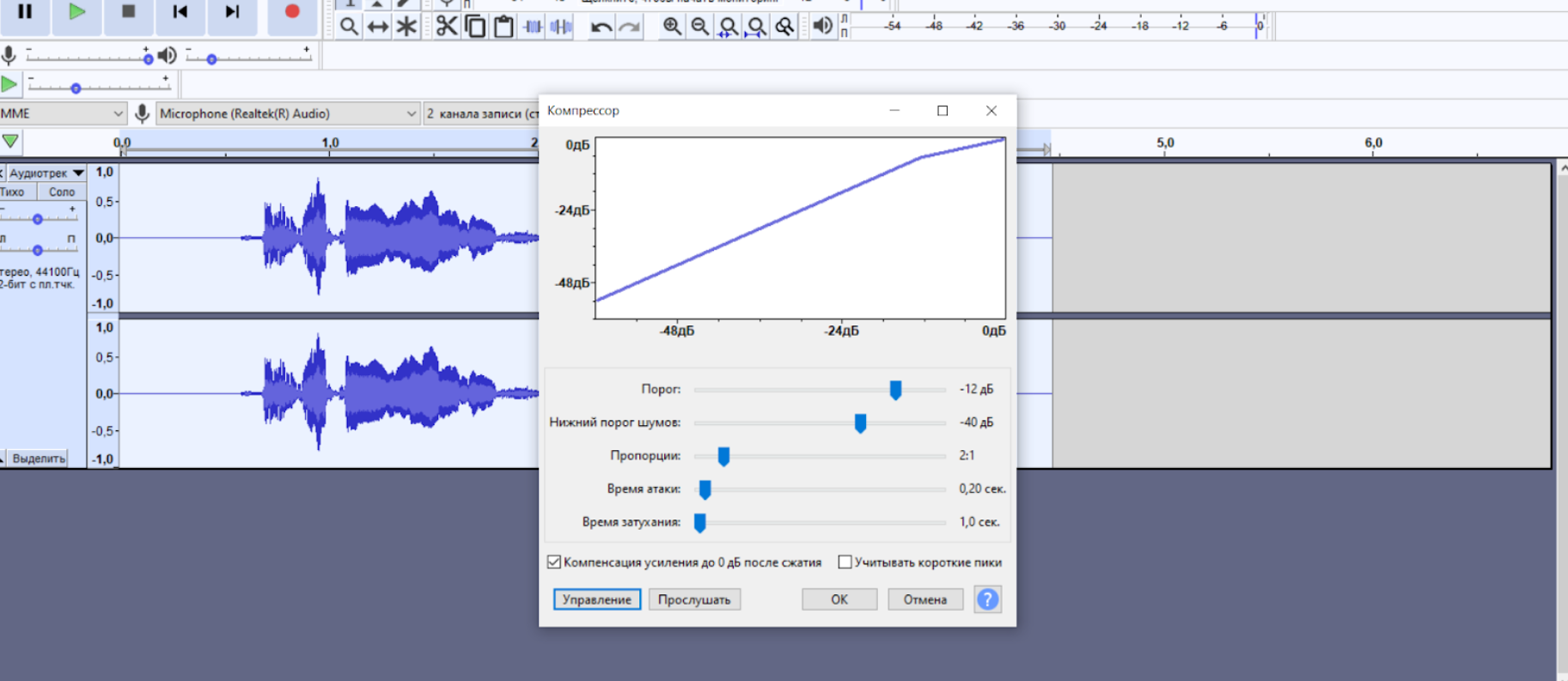The height and width of the screenshot is (681, 1568).
Task: Click the green pin playhead triangle
Action: [x=10, y=142]
